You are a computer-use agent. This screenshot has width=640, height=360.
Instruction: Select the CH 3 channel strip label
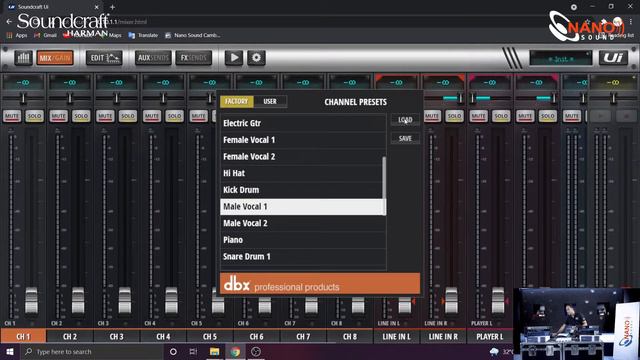(116, 337)
